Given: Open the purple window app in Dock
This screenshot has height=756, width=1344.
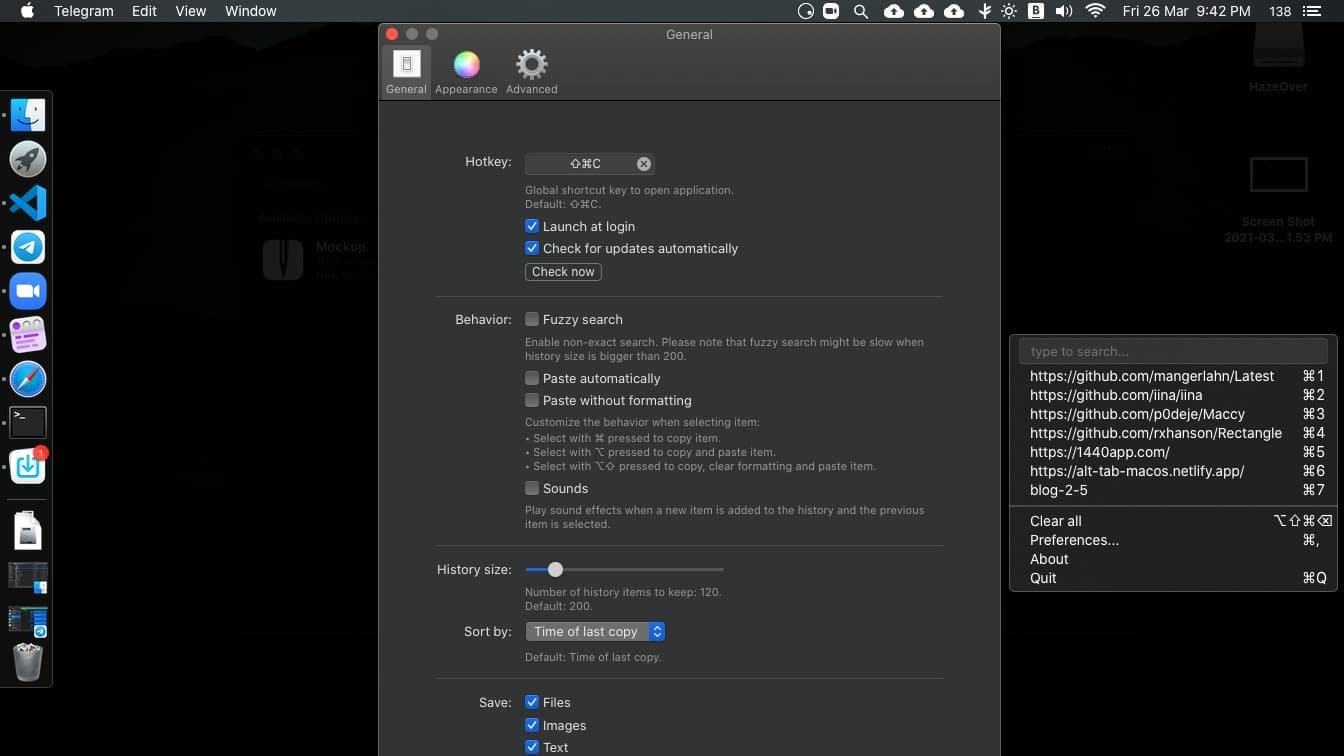Looking at the screenshot, I should (x=28, y=335).
